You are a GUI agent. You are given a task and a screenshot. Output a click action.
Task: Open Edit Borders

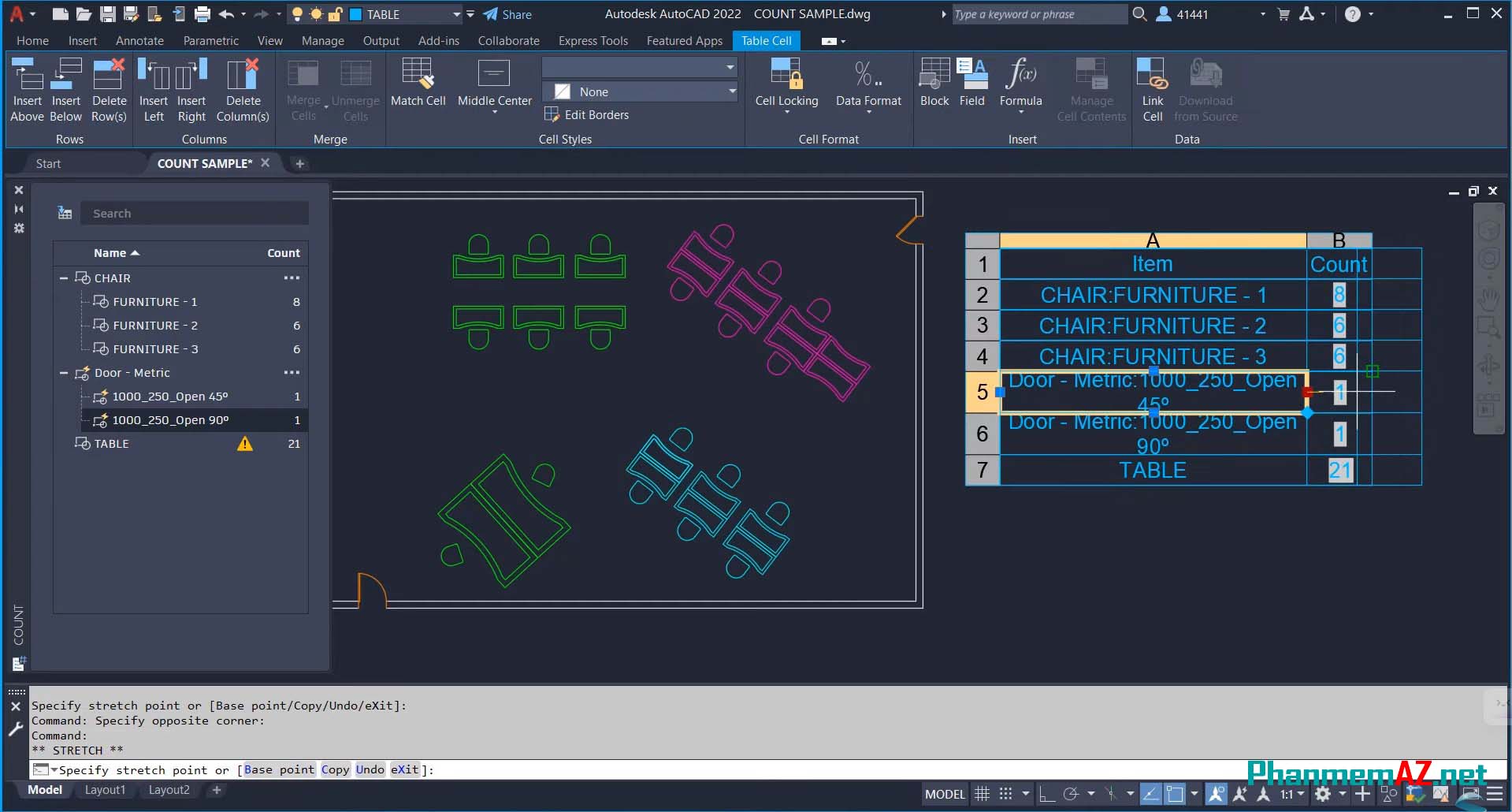pyautogui.click(x=588, y=114)
